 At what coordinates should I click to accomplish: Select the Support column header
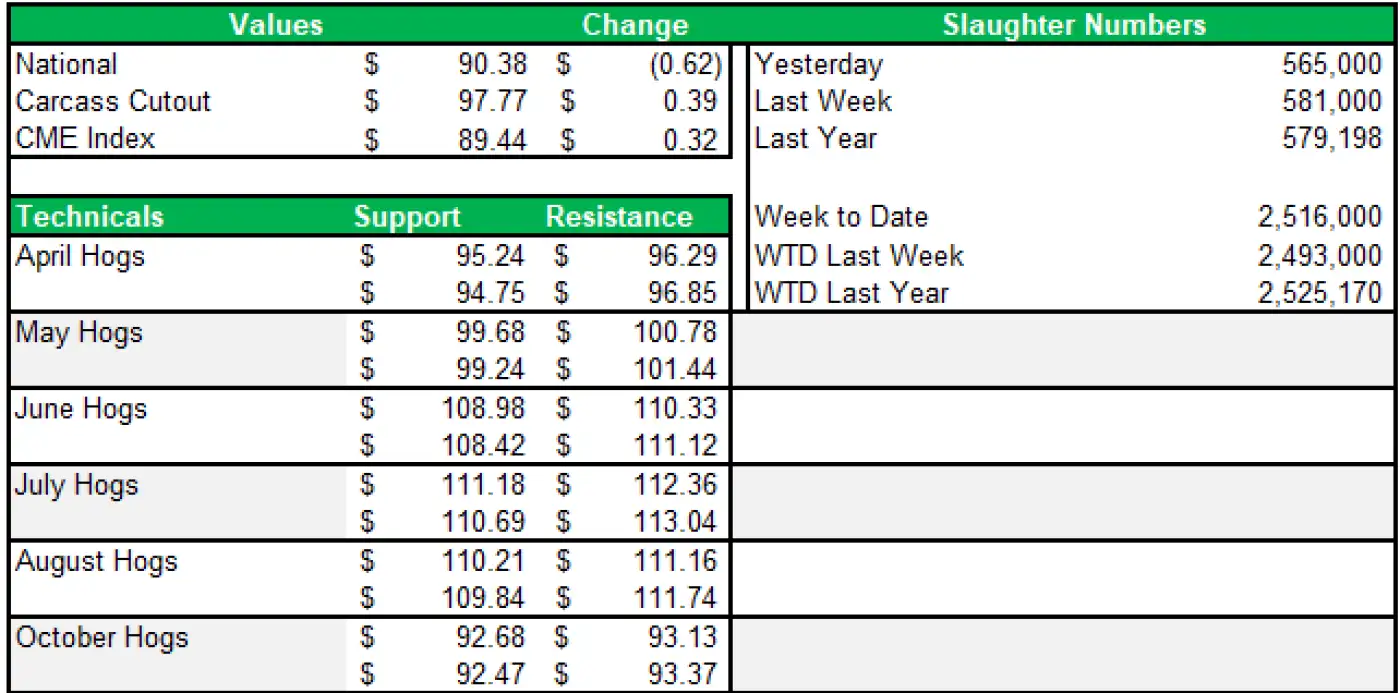[x=407, y=217]
